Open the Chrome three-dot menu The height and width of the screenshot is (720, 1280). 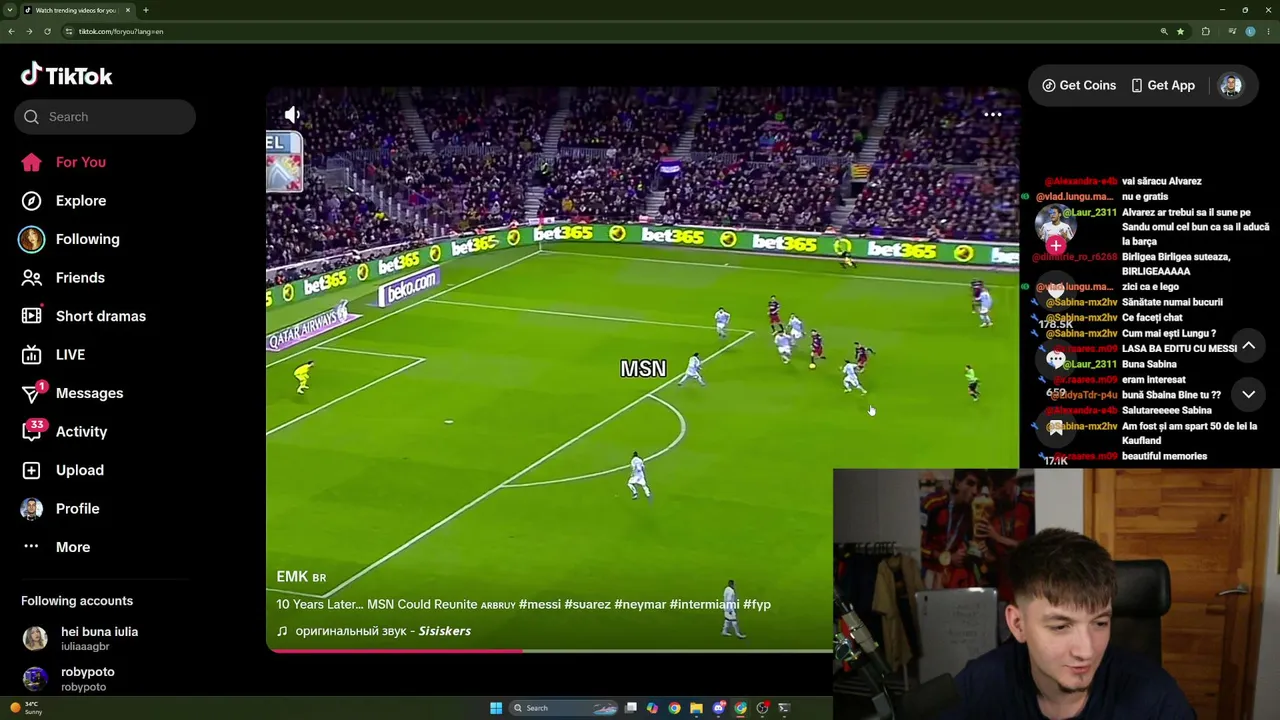pos(1268,31)
